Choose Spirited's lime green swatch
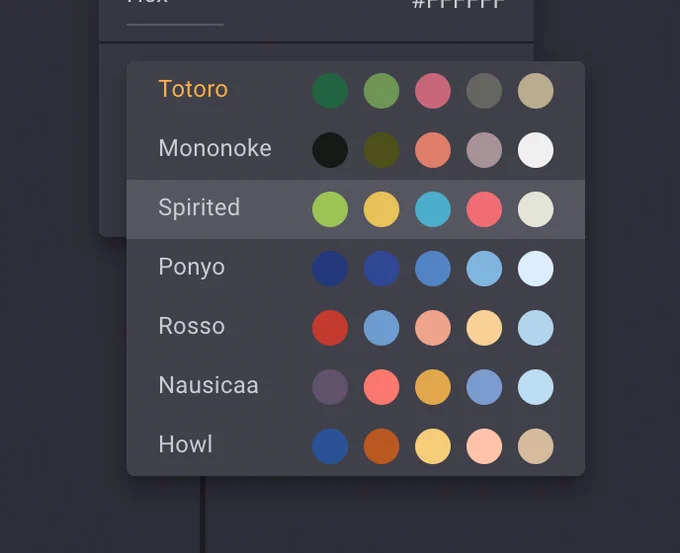680x553 pixels. [x=330, y=209]
